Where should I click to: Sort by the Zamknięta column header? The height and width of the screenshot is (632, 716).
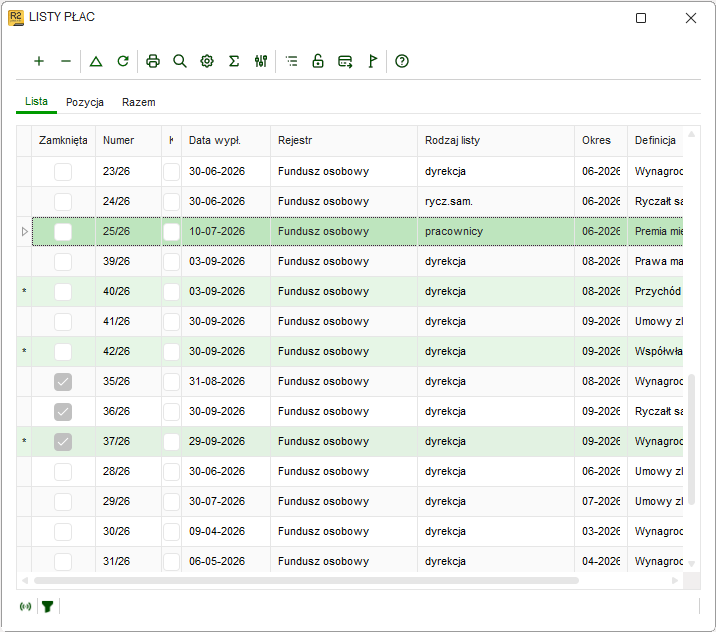tap(63, 140)
